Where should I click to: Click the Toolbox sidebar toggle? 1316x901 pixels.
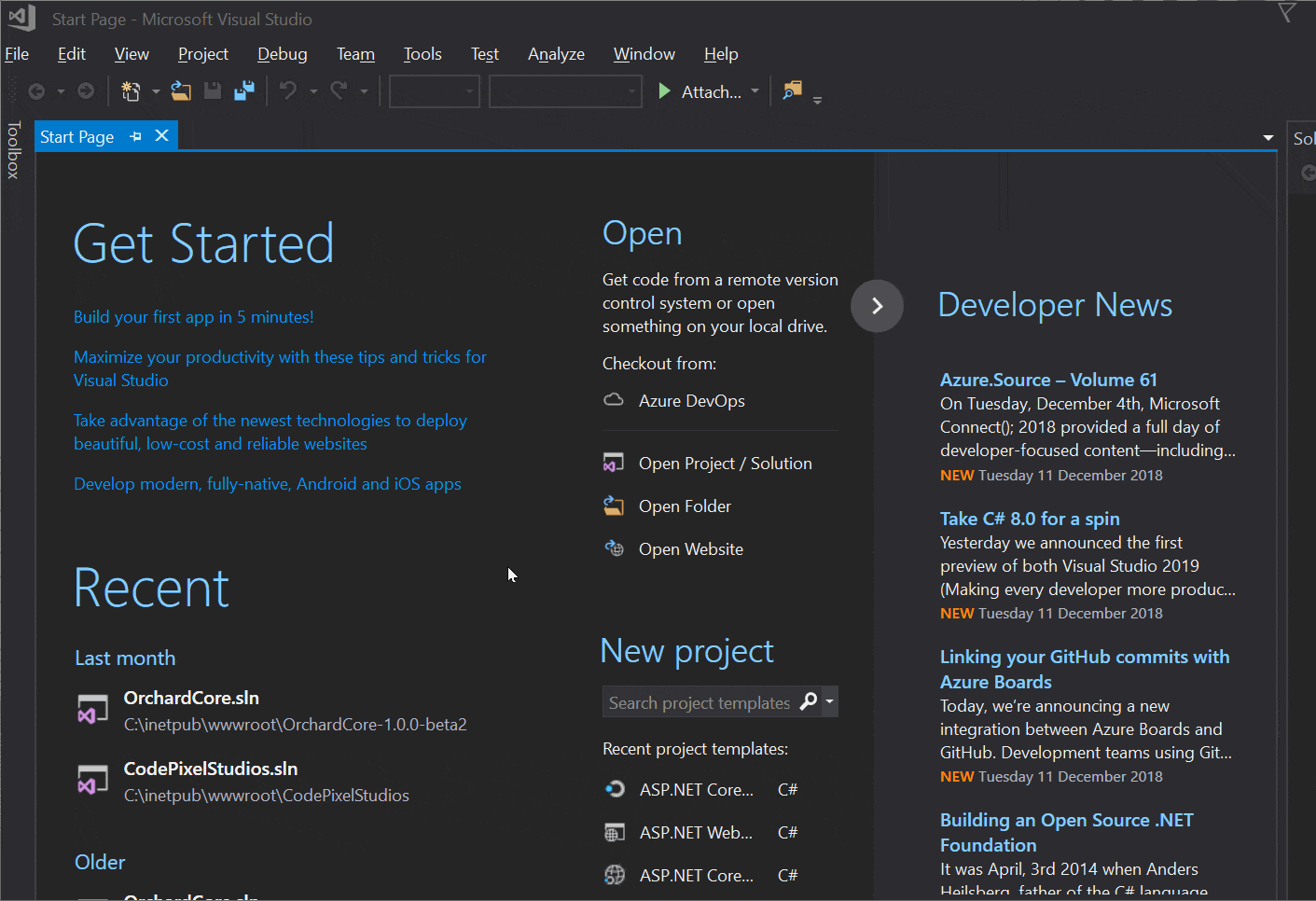click(12, 149)
